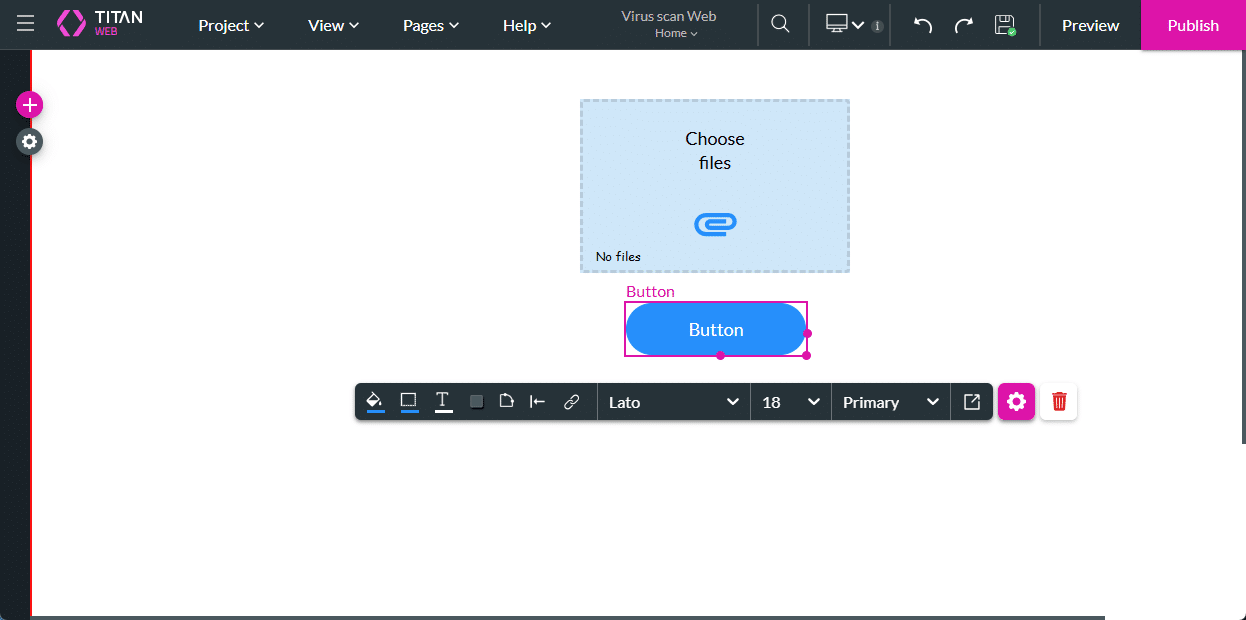Click the Choose files upload area

point(714,185)
